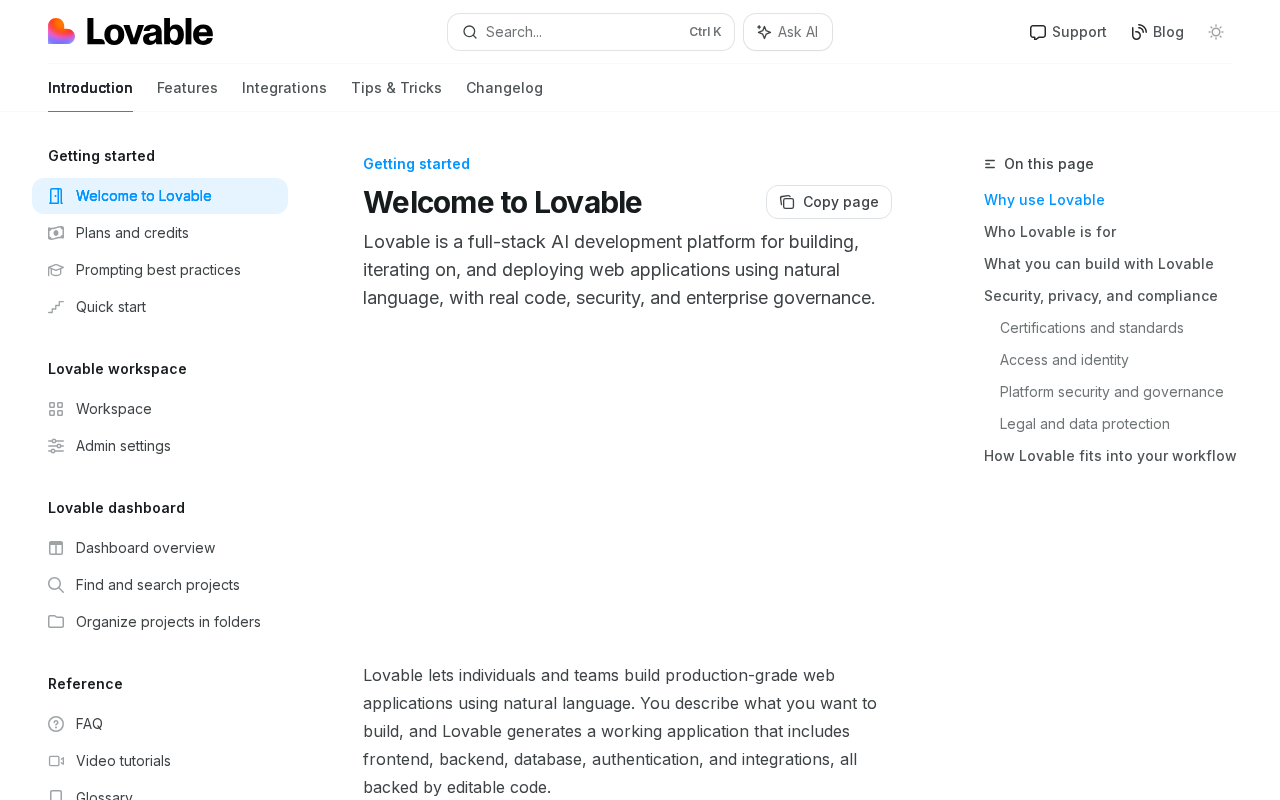
Task: Switch to the Features tab
Action: (187, 88)
